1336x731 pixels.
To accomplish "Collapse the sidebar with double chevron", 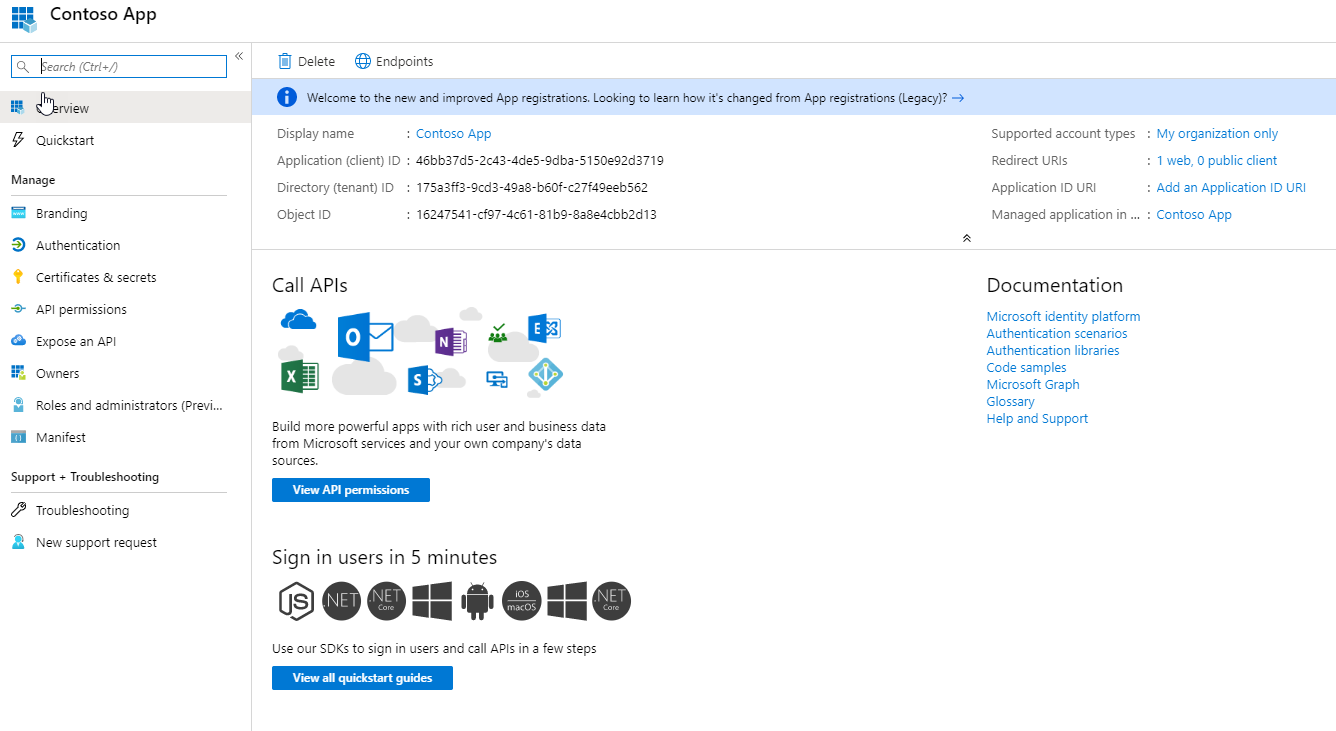I will 239,56.
